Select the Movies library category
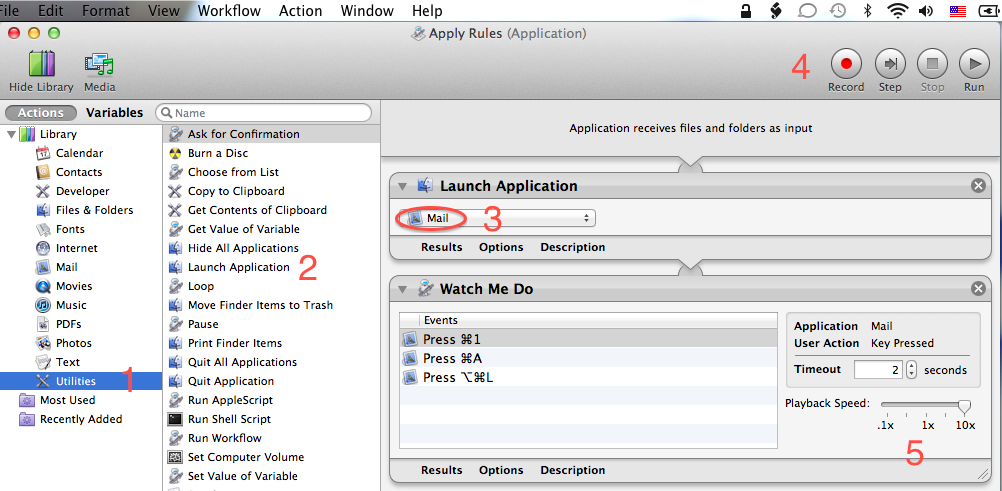The height and width of the screenshot is (491, 1002). point(73,286)
